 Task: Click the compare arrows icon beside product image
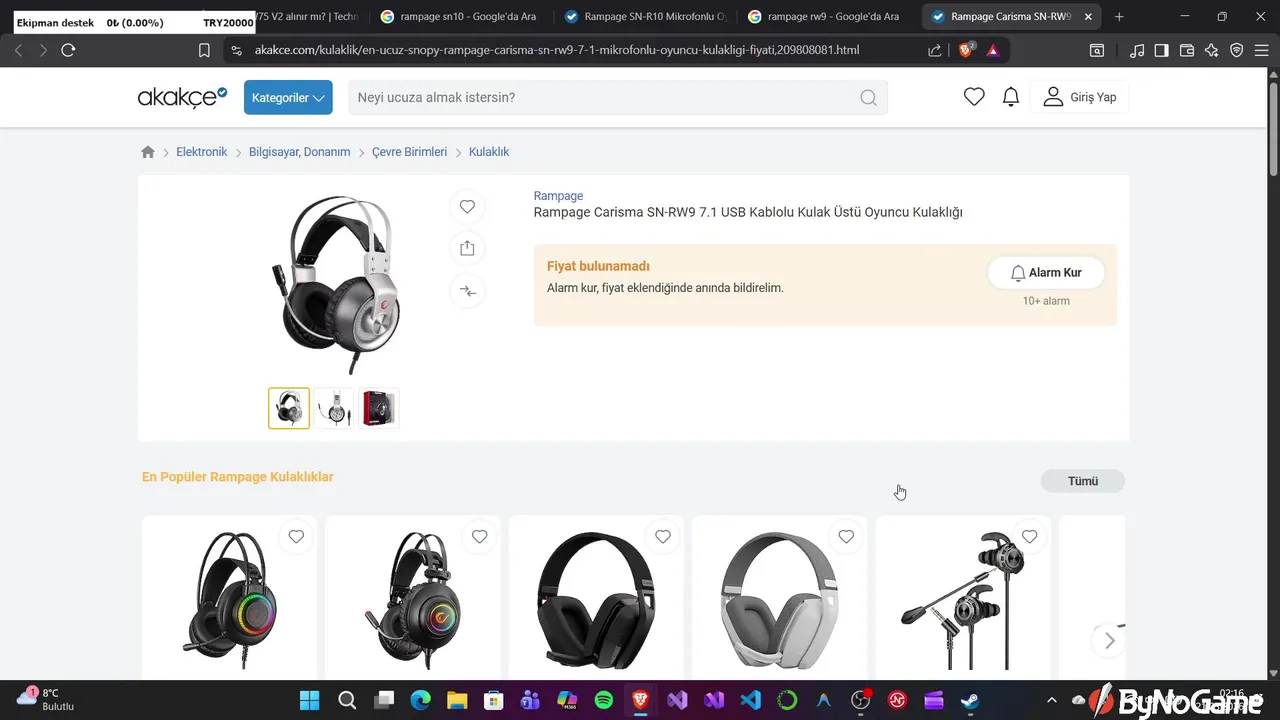tap(467, 291)
